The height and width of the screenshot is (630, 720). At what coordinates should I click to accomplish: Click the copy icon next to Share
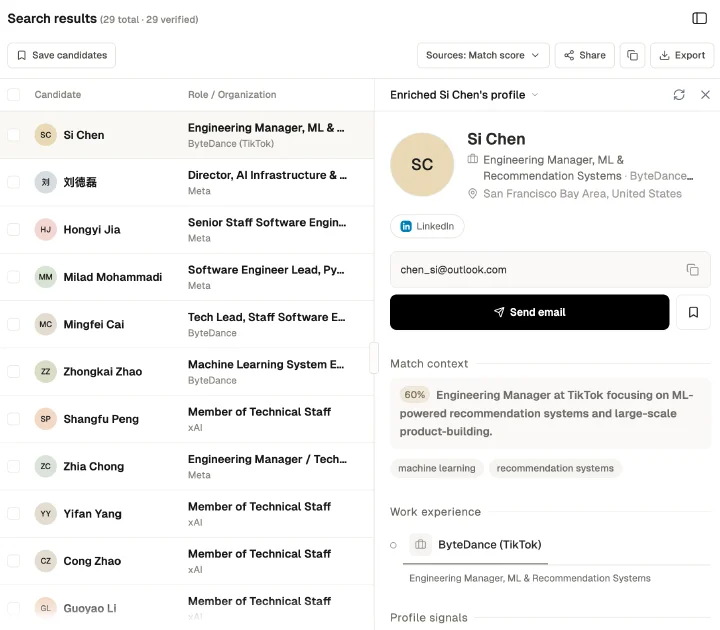pyautogui.click(x=632, y=55)
